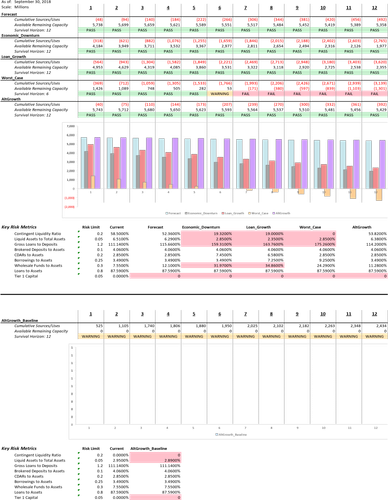The height and width of the screenshot is (500, 388).
Task: Click the period 12 column header in the top table
Action: point(375,7)
